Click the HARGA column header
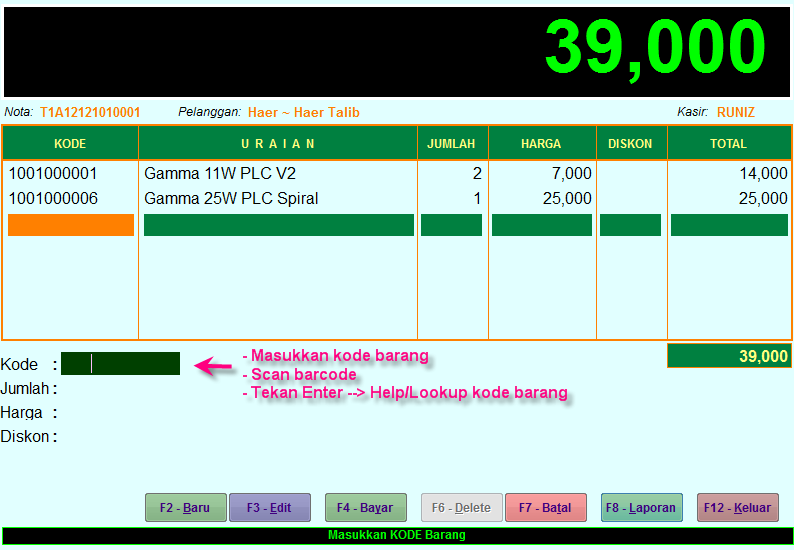 [541, 144]
